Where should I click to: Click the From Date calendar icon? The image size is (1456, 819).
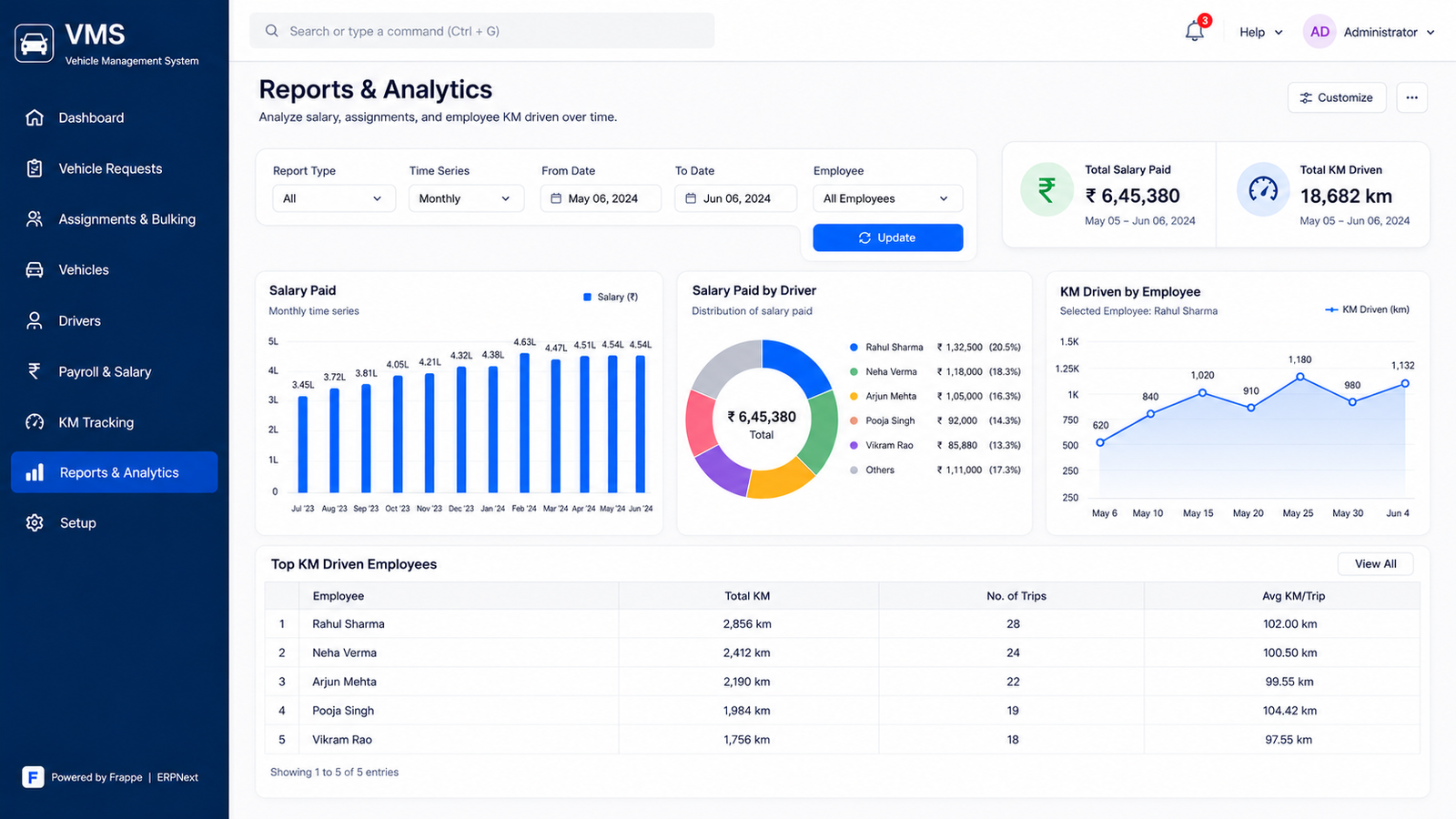click(556, 198)
